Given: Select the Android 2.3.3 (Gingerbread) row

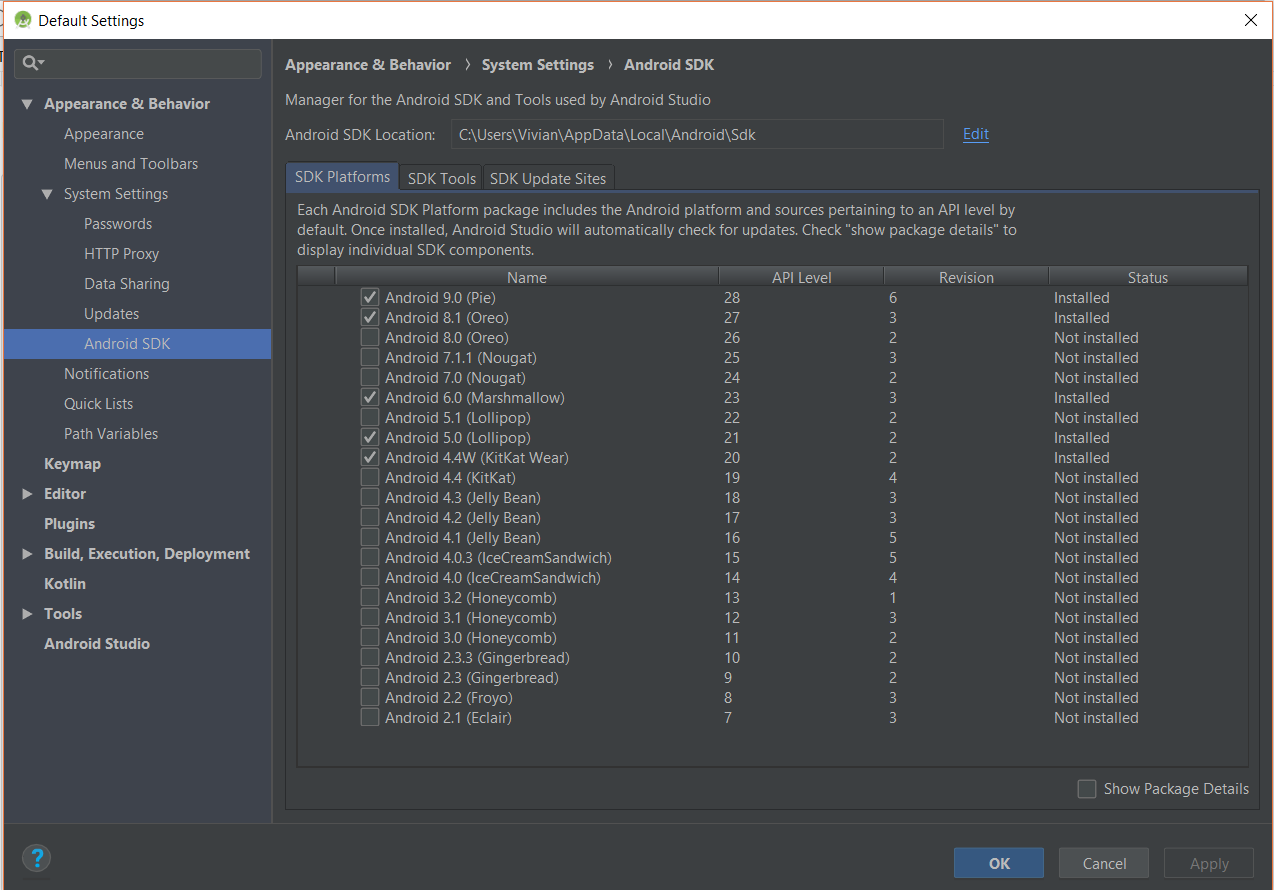Looking at the screenshot, I should (772, 657).
